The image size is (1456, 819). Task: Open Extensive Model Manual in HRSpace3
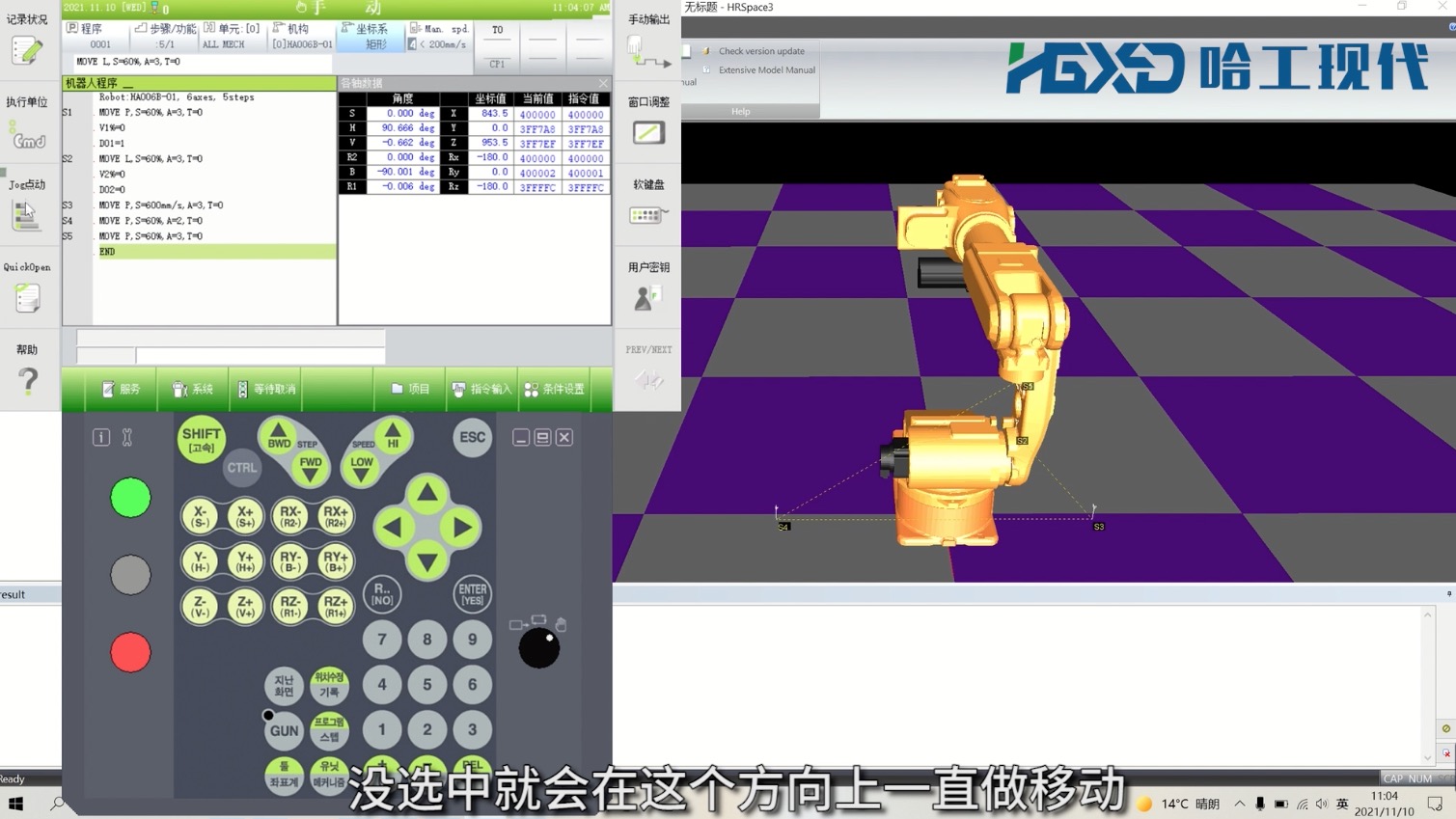coord(766,70)
